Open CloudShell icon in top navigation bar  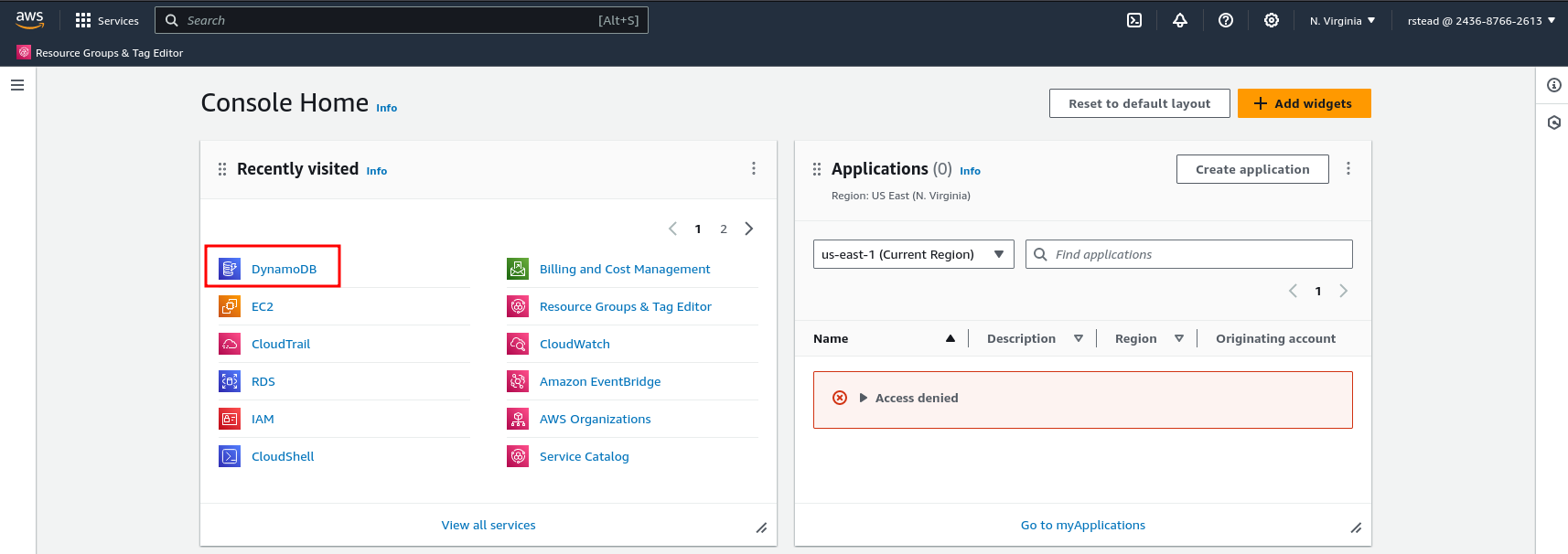pos(1134,20)
